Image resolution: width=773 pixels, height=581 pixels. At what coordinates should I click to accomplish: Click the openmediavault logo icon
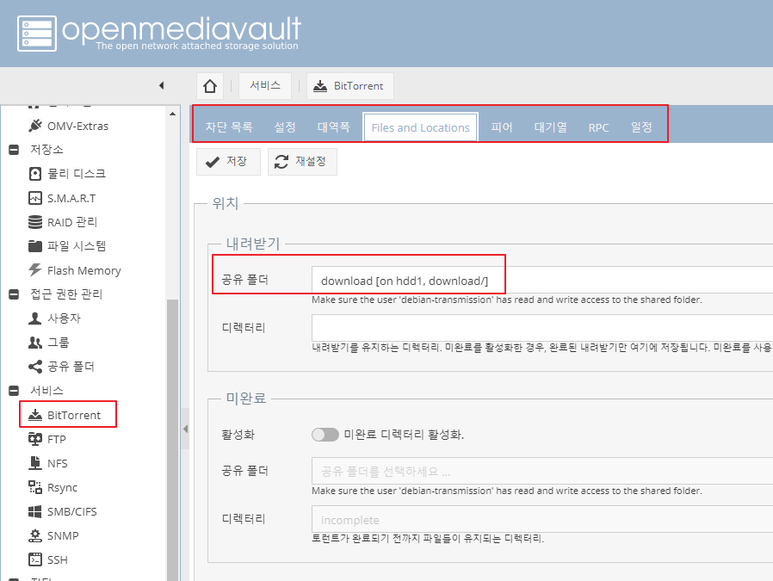37,34
